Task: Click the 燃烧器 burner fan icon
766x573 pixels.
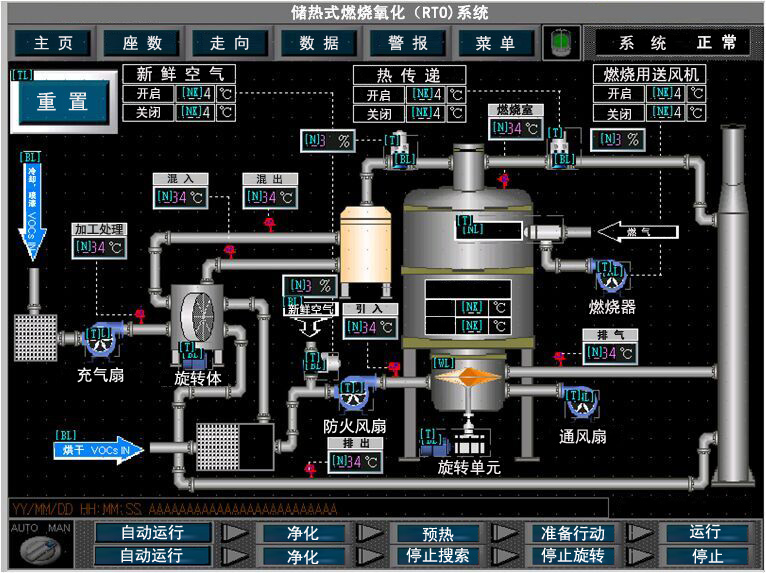Action: coord(611,276)
